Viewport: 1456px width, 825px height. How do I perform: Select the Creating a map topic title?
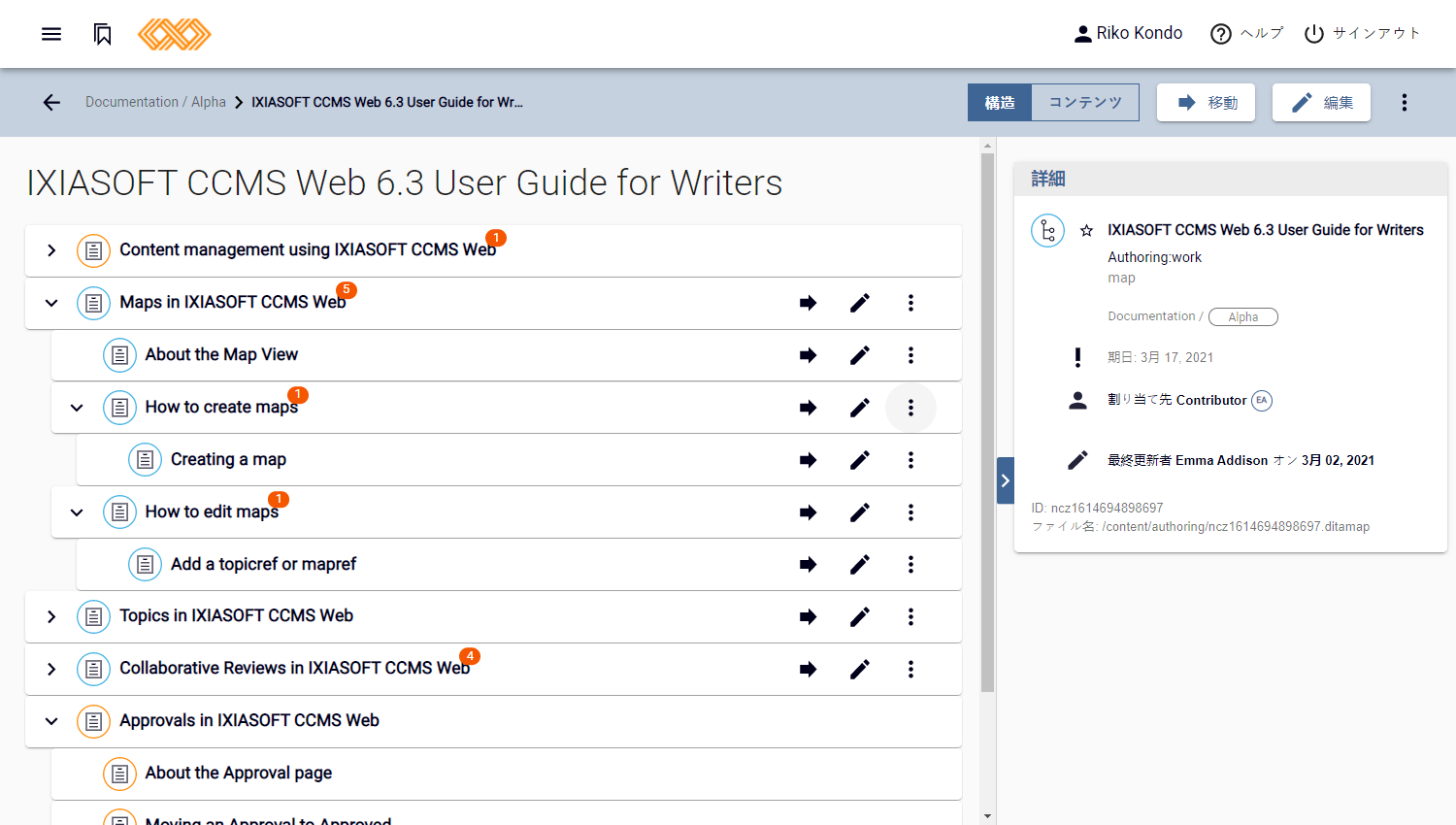tap(228, 459)
